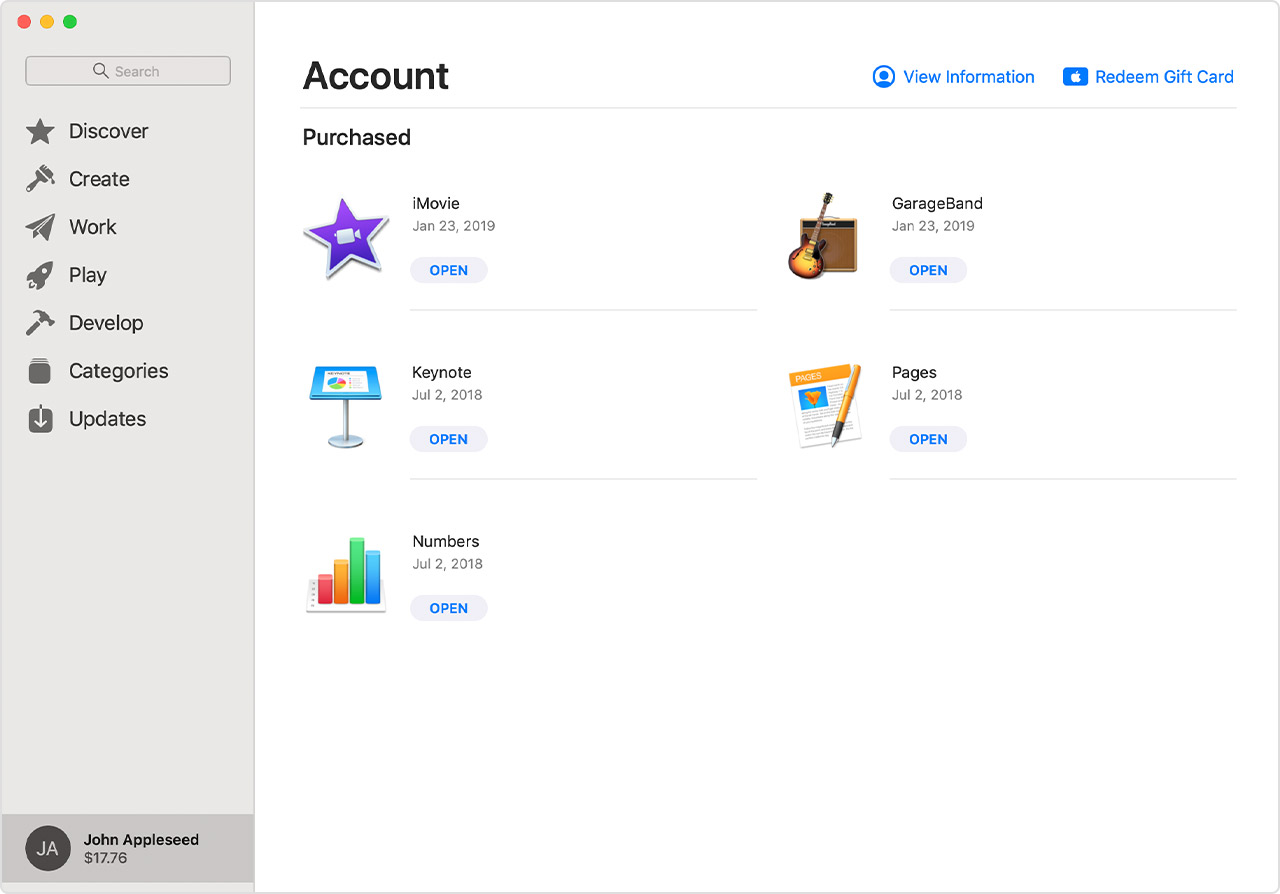Viewport: 1280px width, 894px height.
Task: Click the iMovie app title
Action: [436, 203]
